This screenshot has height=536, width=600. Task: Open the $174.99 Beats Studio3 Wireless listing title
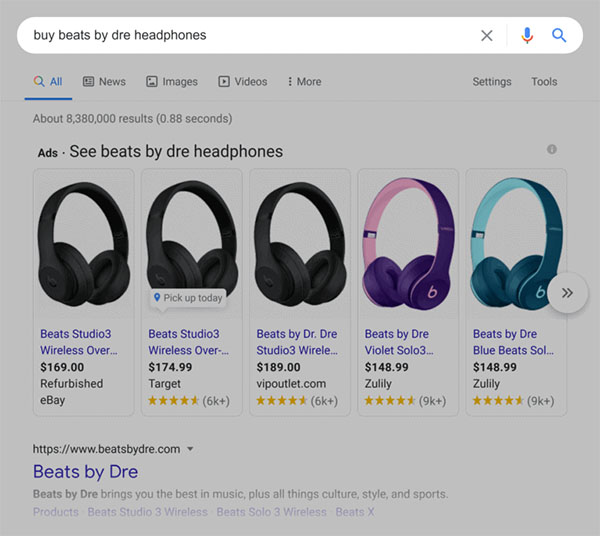[x=188, y=342]
